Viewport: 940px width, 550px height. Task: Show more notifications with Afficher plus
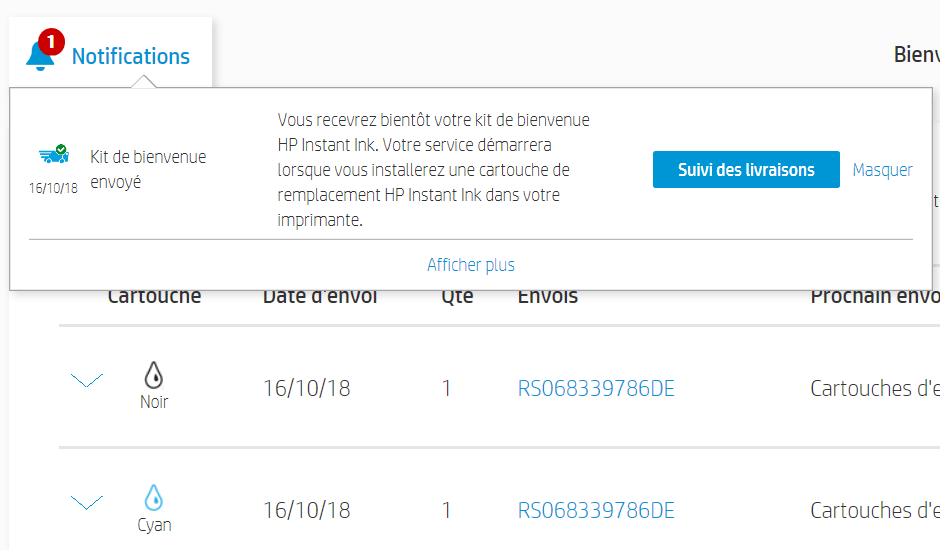(x=471, y=265)
